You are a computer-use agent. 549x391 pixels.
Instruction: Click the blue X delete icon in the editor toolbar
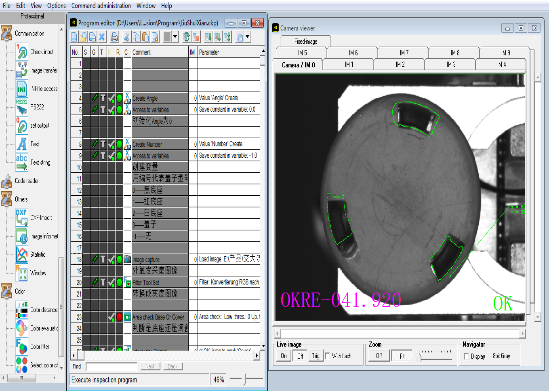pos(102,36)
